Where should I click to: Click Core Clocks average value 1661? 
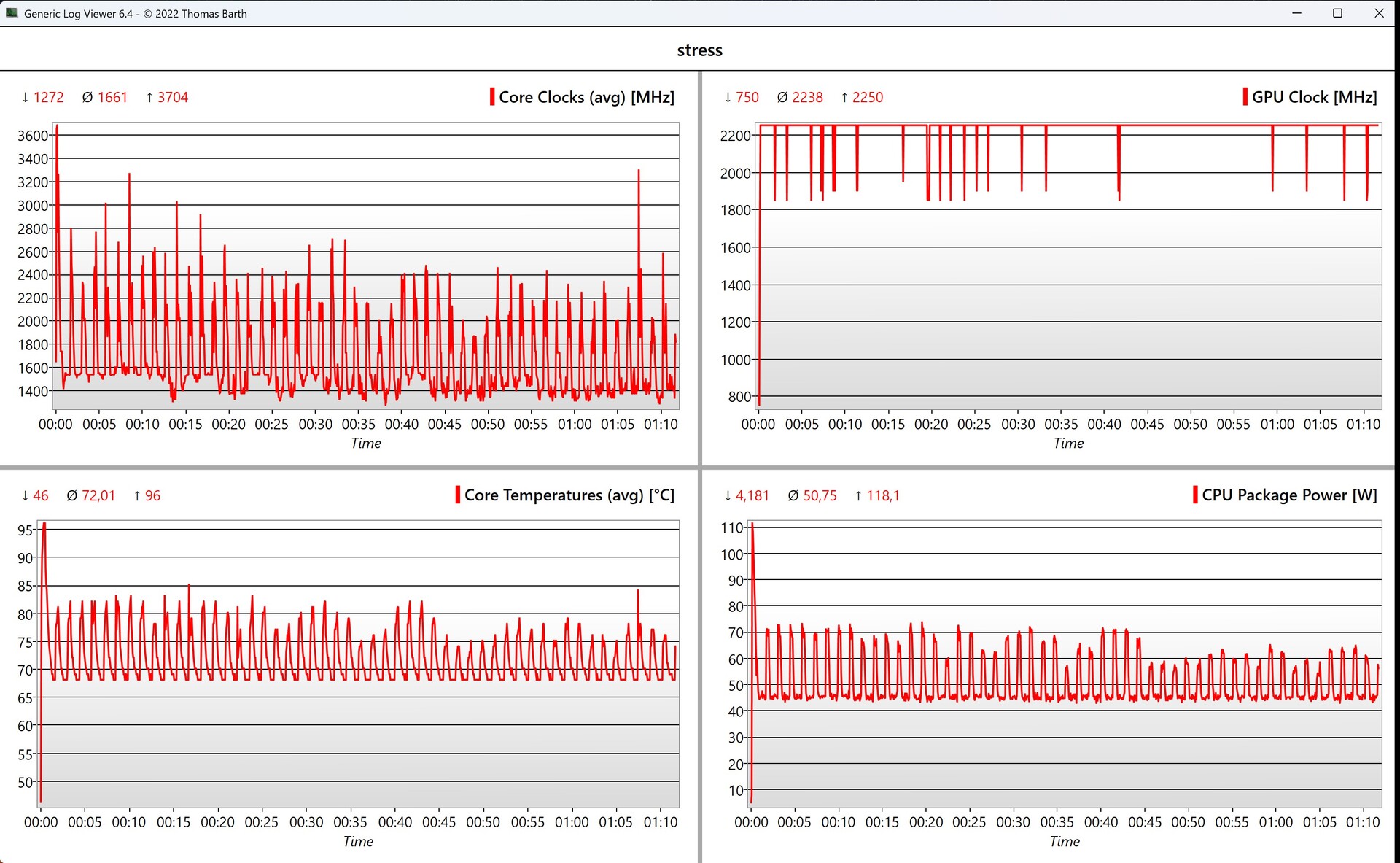click(x=112, y=98)
